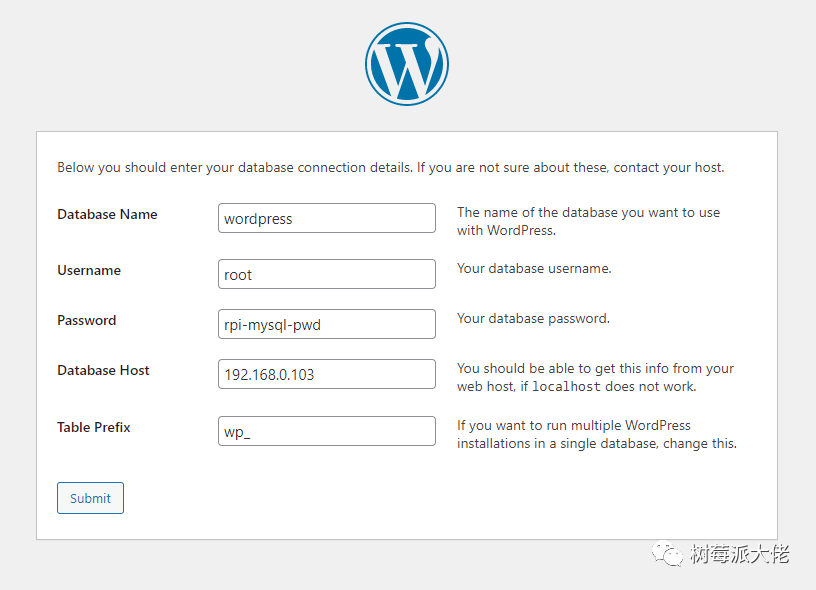Click the WordPress logo
The height and width of the screenshot is (590, 816).
406,64
